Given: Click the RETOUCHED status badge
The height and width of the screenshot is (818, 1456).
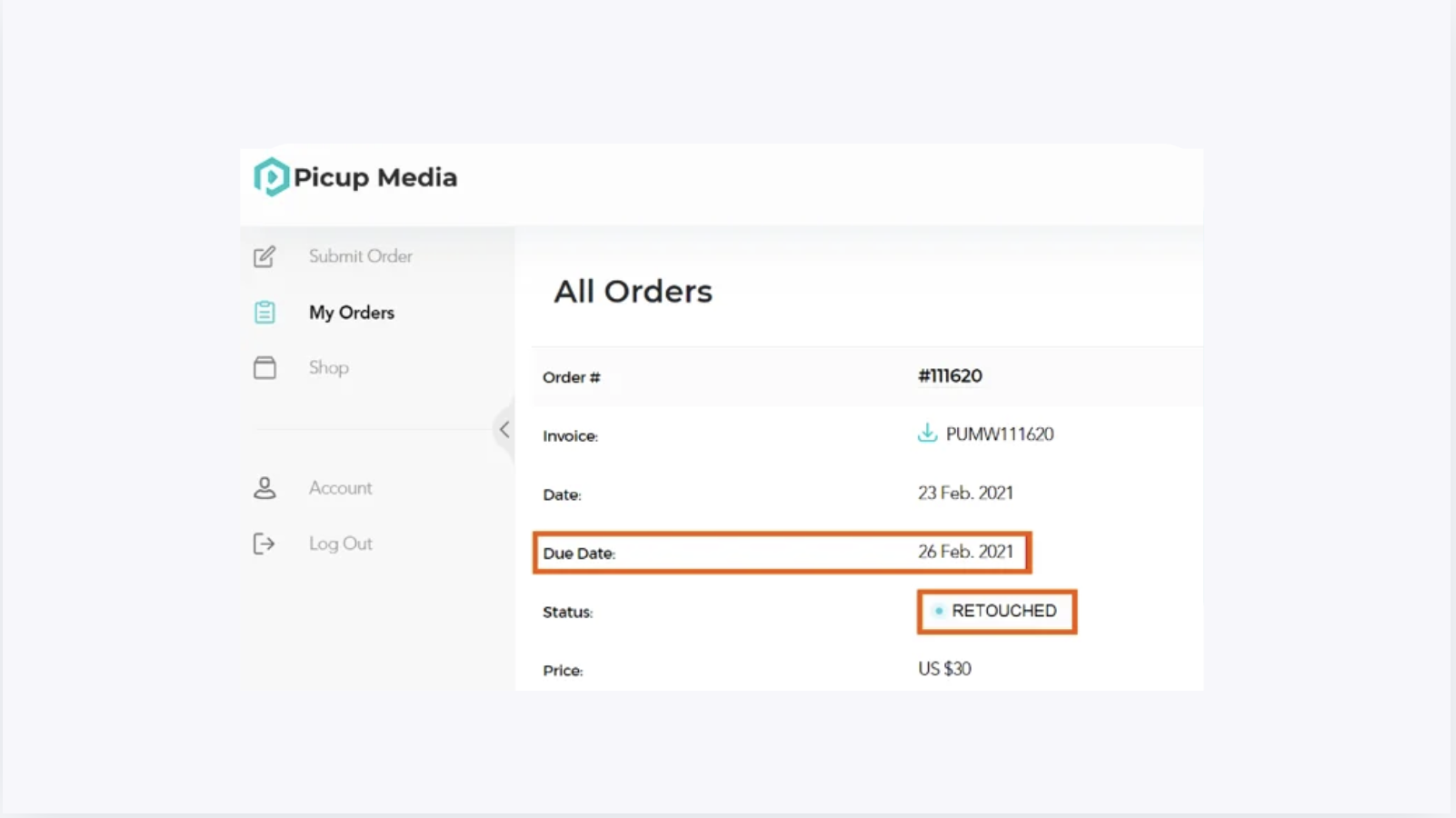Looking at the screenshot, I should pos(997,612).
